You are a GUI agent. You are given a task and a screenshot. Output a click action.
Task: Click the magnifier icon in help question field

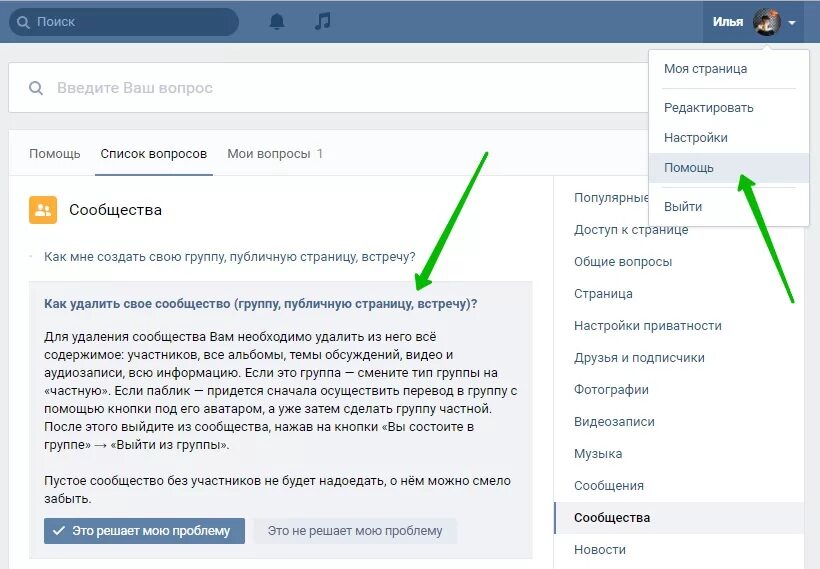pyautogui.click(x=36, y=88)
